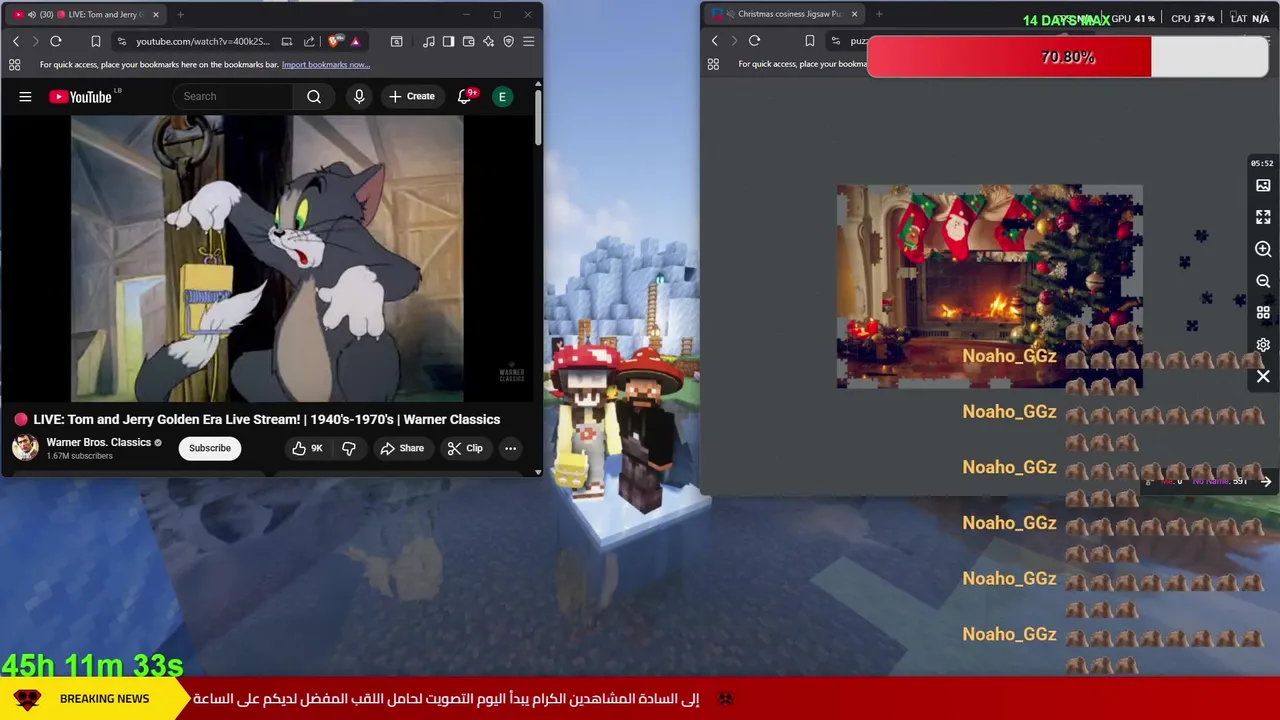Share the Tom and Jerry video

point(402,448)
